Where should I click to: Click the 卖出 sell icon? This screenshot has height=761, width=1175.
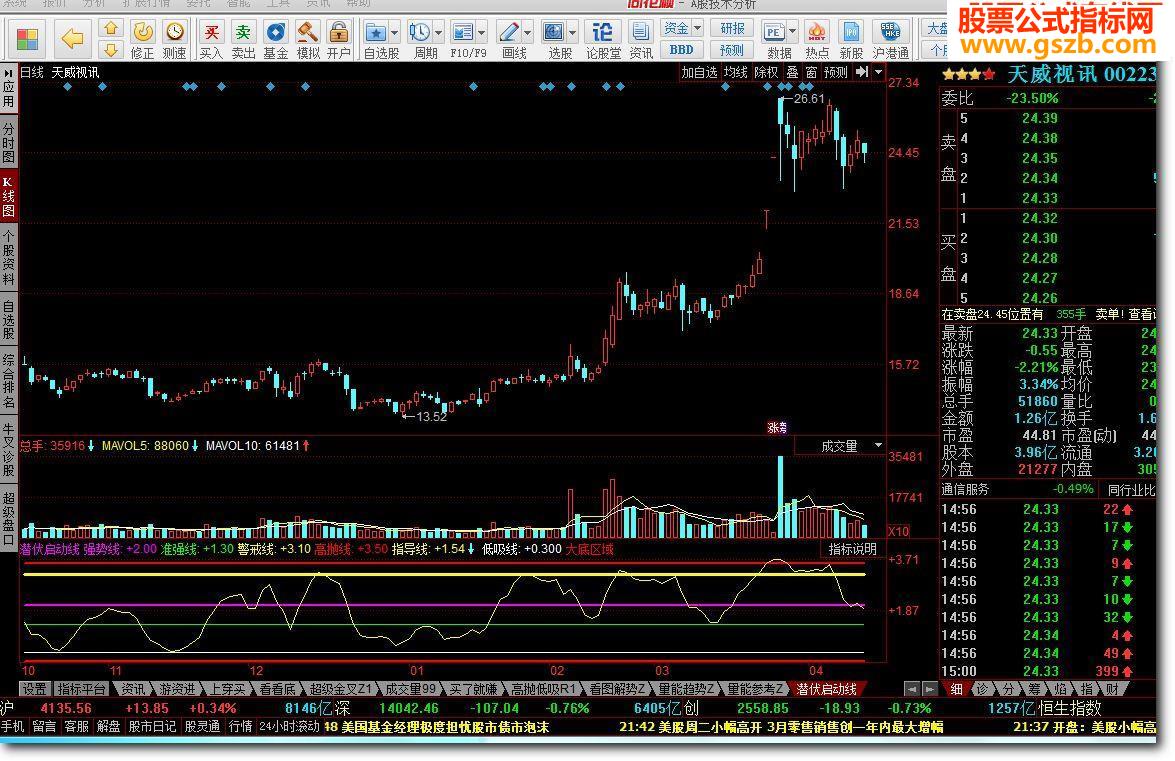244,40
